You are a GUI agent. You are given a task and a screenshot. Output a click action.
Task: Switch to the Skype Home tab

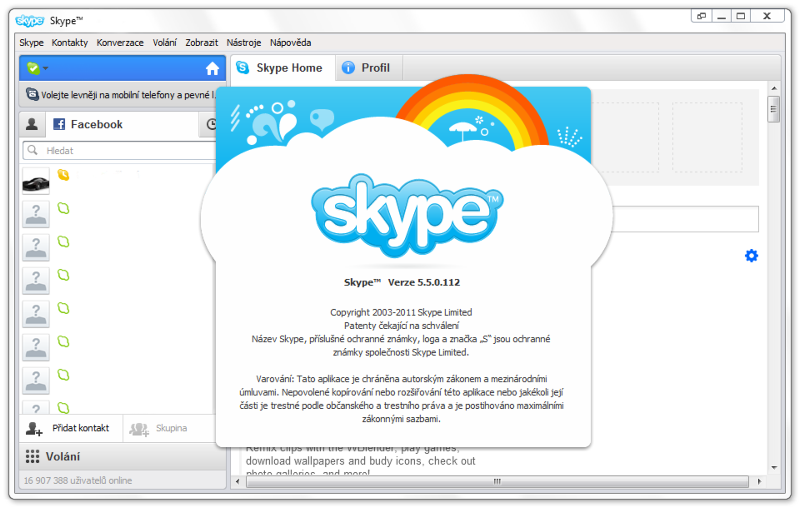tap(283, 68)
